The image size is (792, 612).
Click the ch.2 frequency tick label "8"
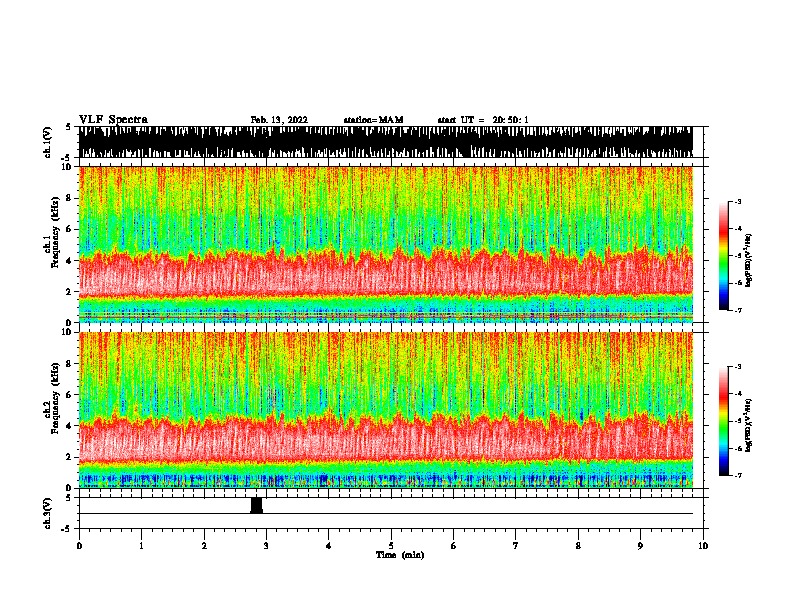(69, 364)
